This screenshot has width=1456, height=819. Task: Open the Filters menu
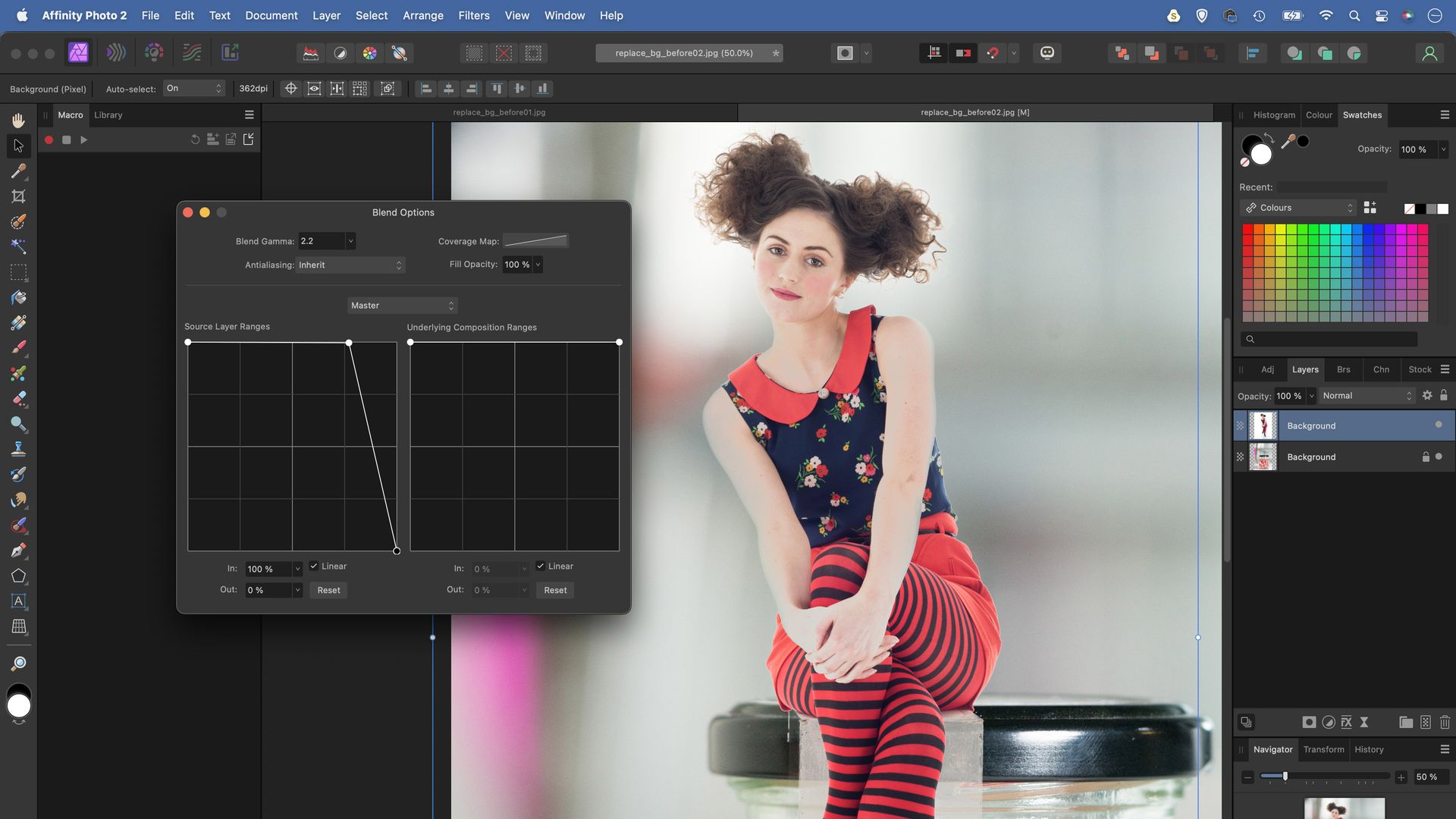coord(473,15)
